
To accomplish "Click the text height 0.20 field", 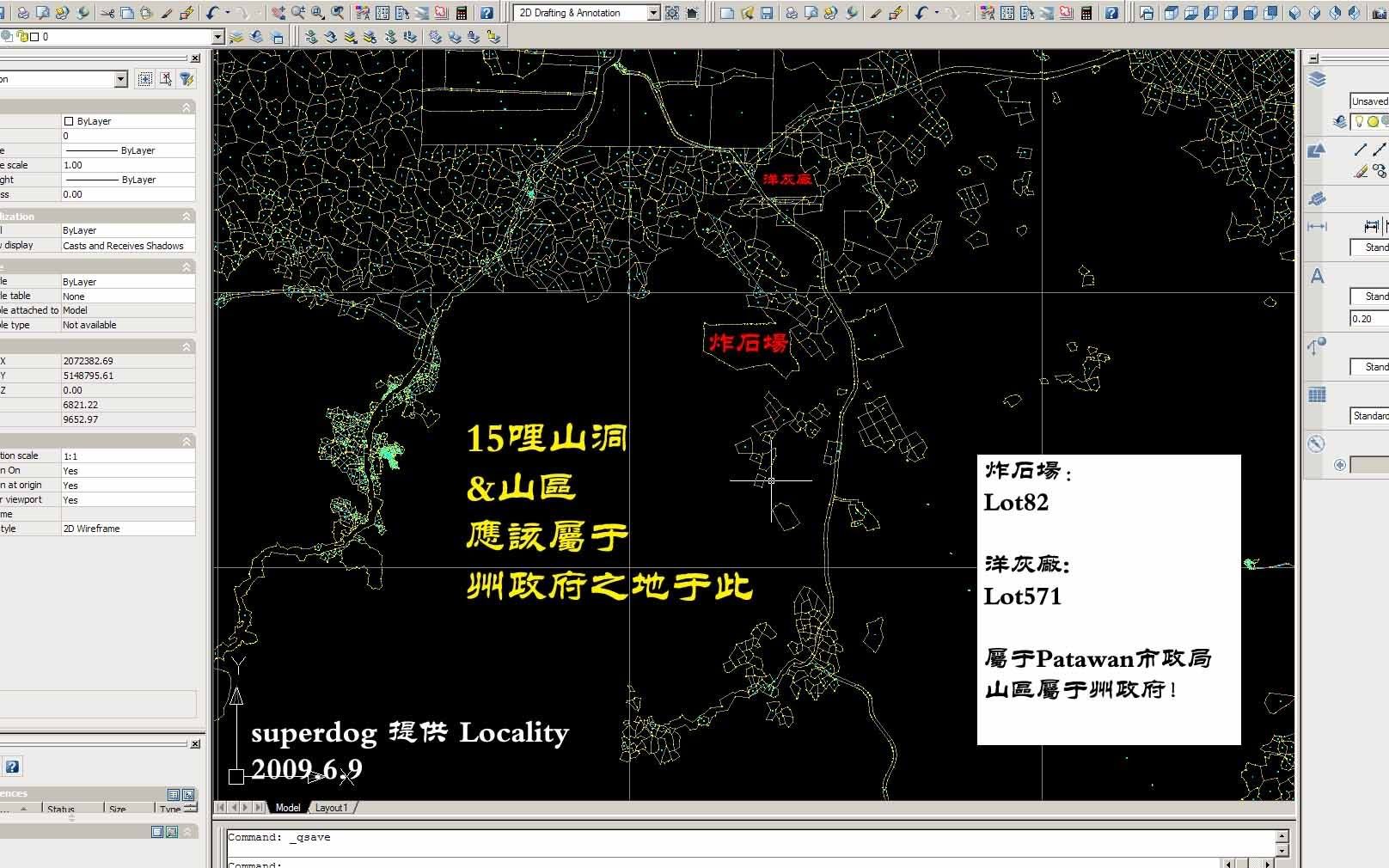I will click(x=1368, y=319).
